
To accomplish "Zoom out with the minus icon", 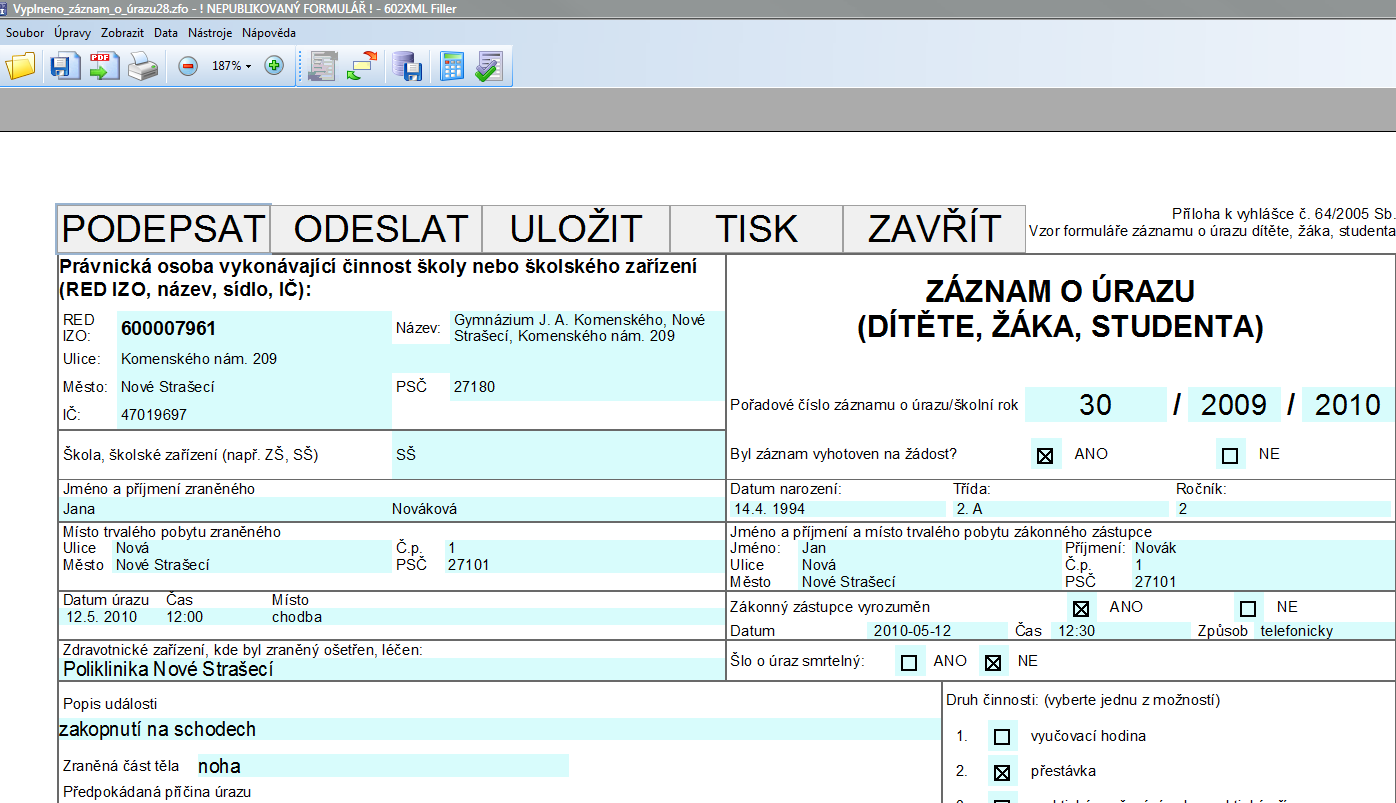I will coord(188,66).
